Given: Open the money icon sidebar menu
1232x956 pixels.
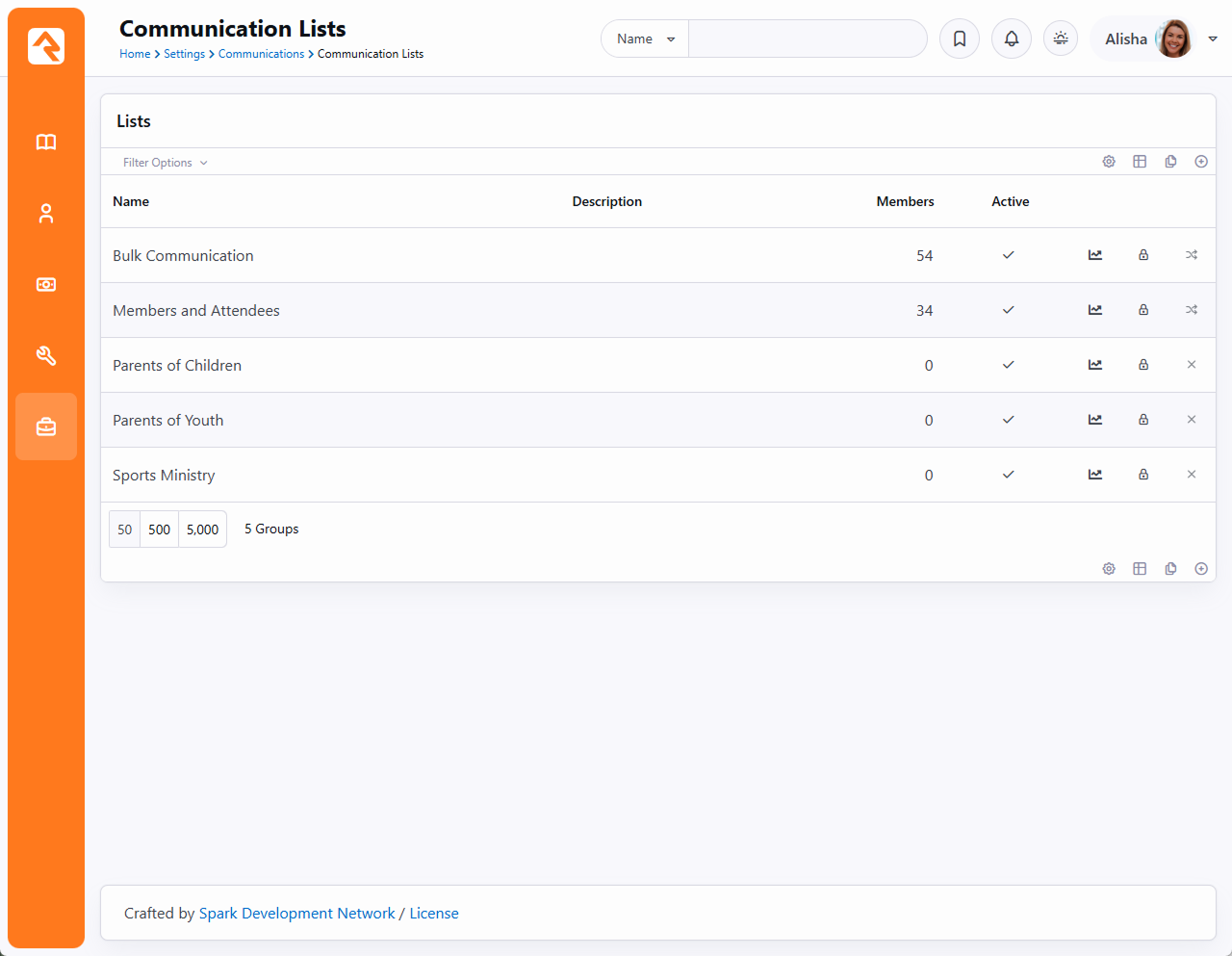Looking at the screenshot, I should pos(46,285).
